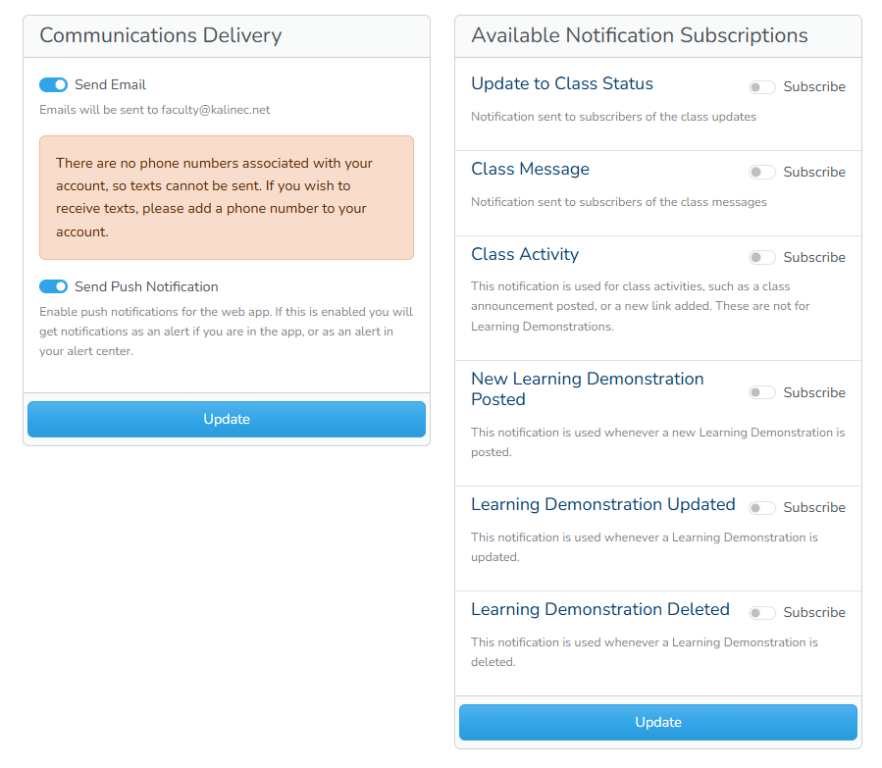Screen dimensions: 882x768
Task: Turn off the Send Push Notification switch
Action: point(53,287)
